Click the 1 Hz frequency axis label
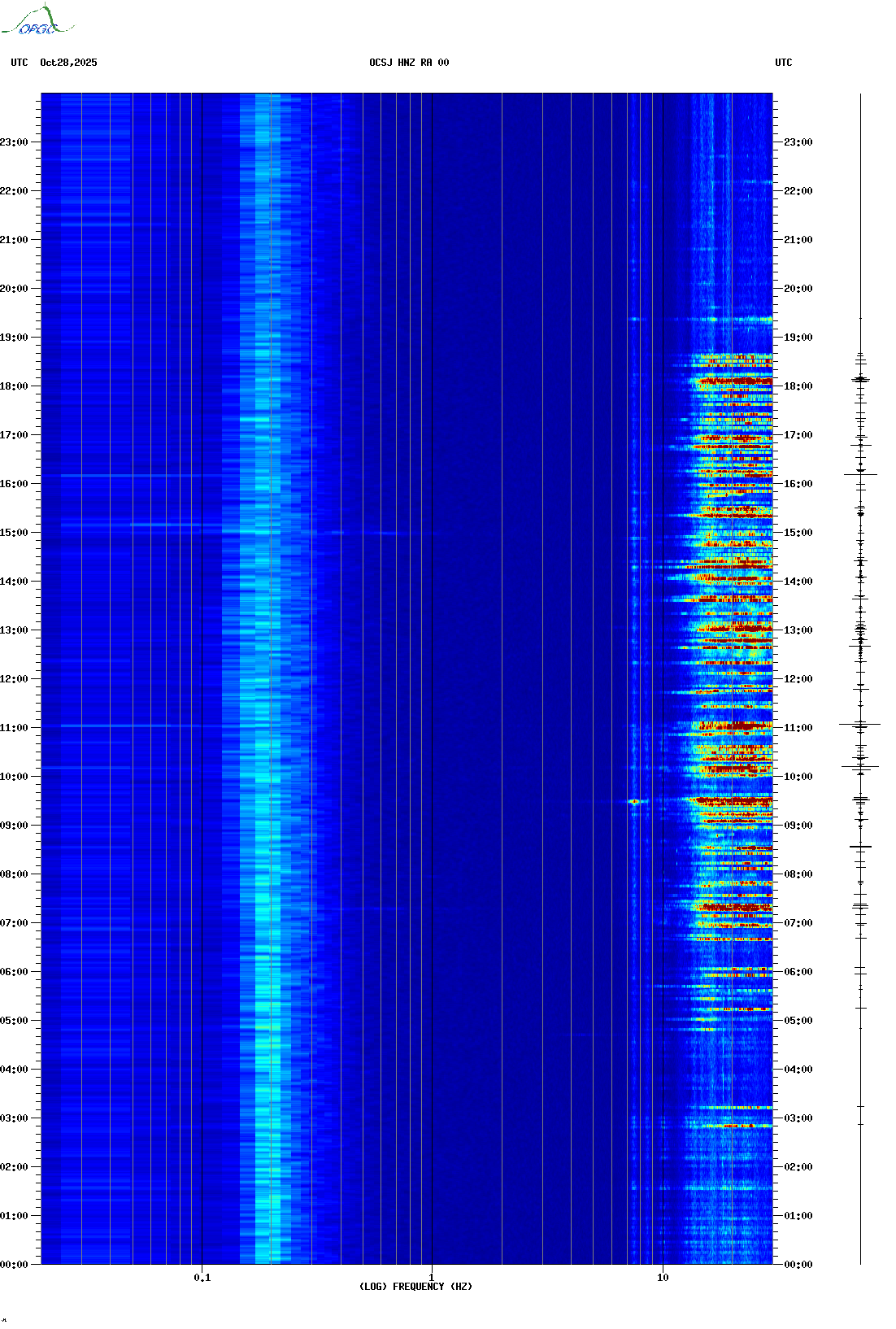 431,1277
